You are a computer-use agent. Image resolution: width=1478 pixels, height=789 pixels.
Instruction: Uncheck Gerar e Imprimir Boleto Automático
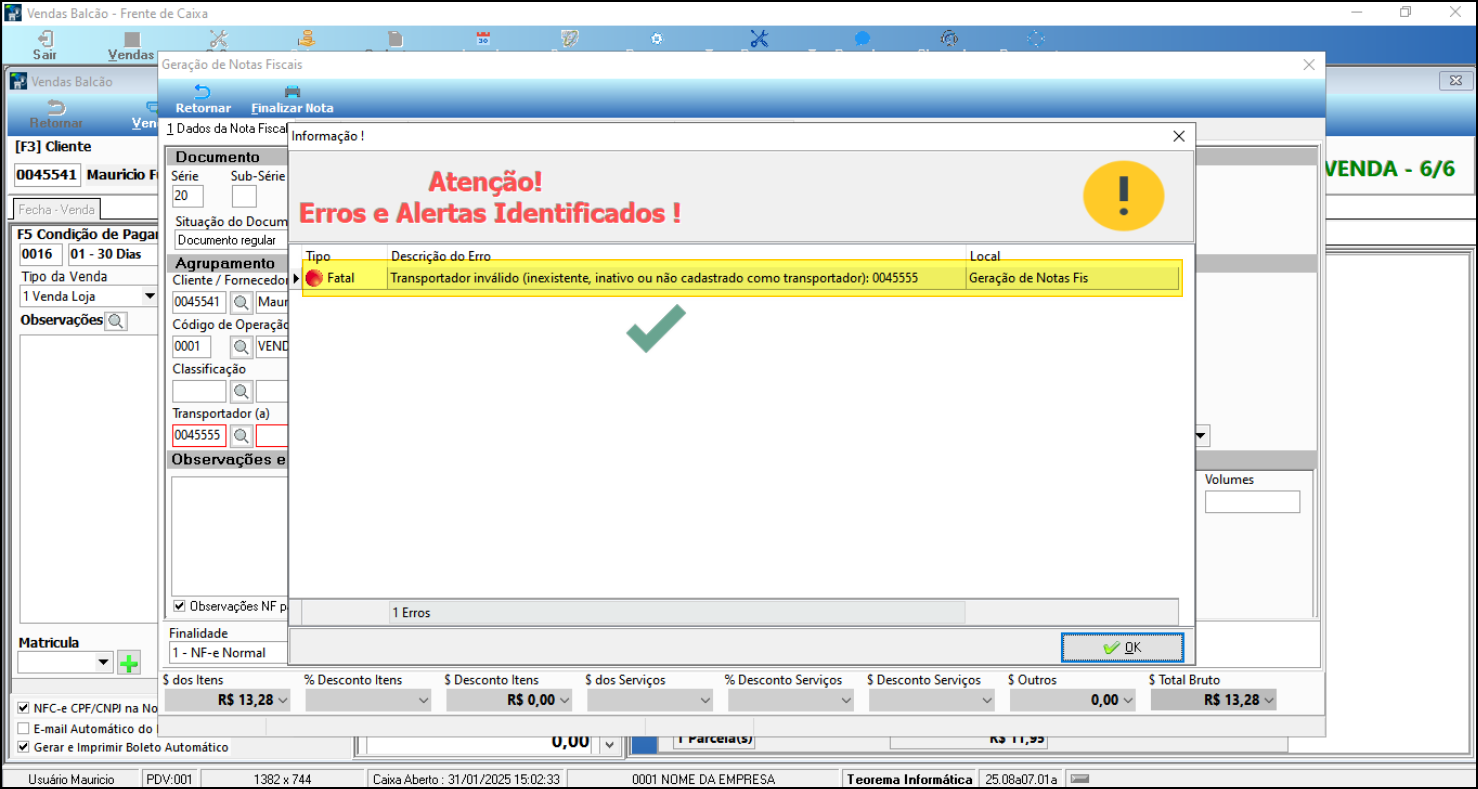coord(24,747)
